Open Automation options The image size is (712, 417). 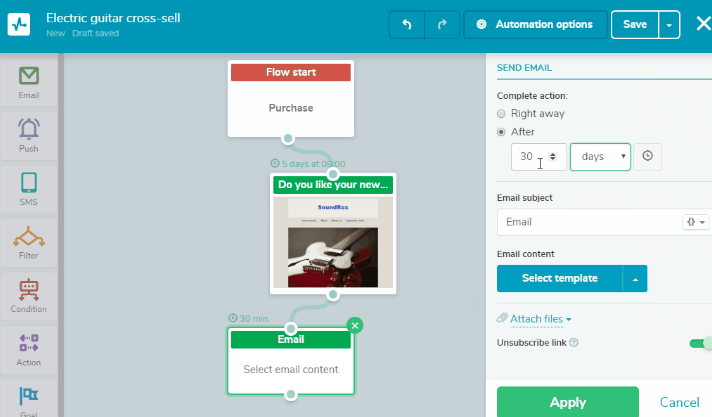point(534,24)
